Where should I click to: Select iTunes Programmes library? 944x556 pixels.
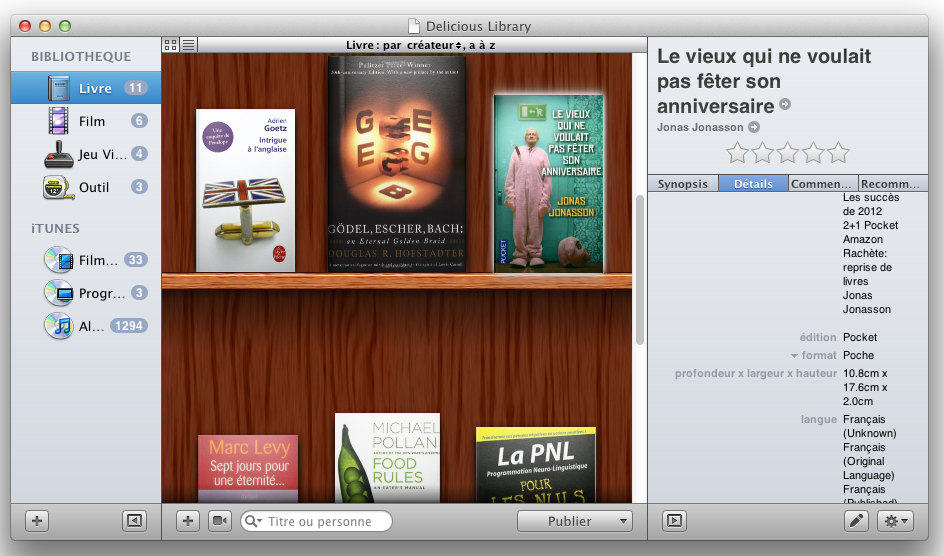point(85,293)
